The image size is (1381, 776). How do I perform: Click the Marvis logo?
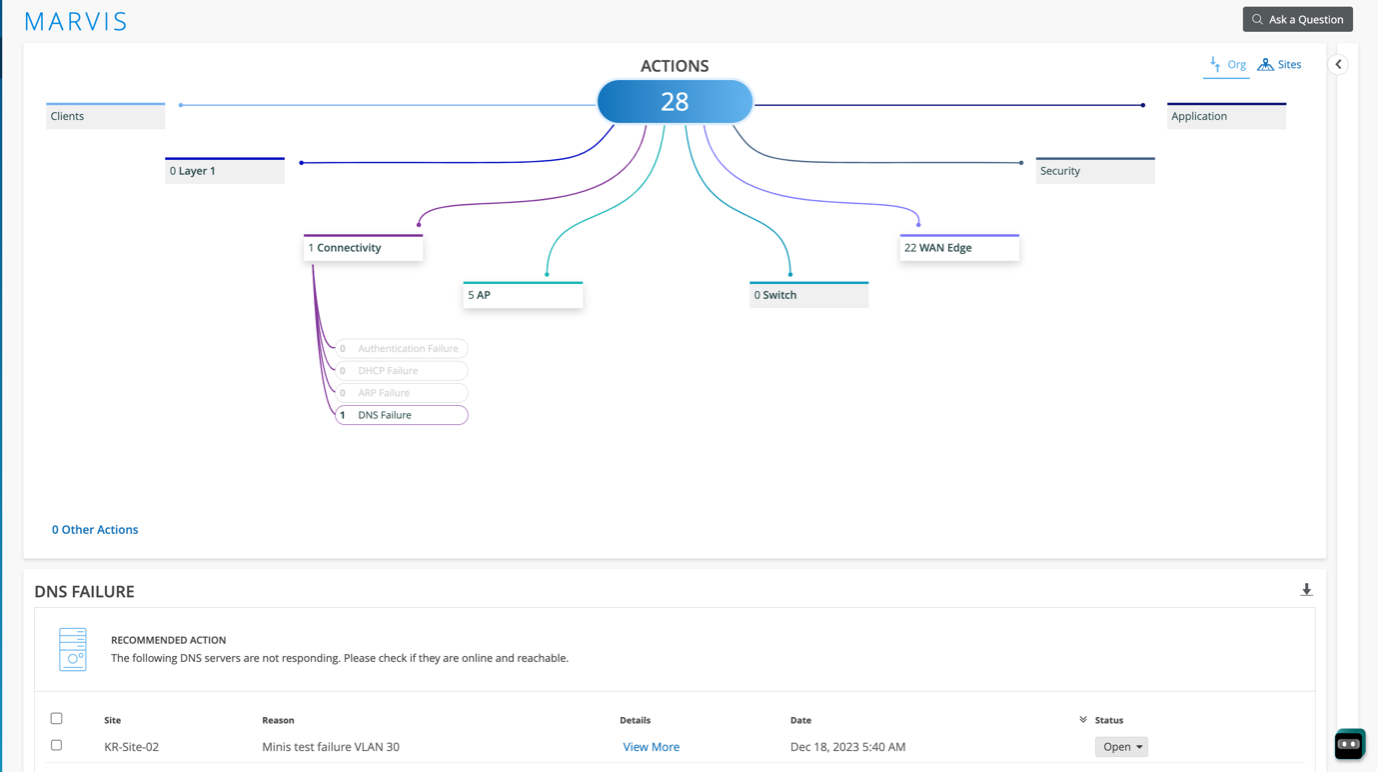tap(76, 21)
